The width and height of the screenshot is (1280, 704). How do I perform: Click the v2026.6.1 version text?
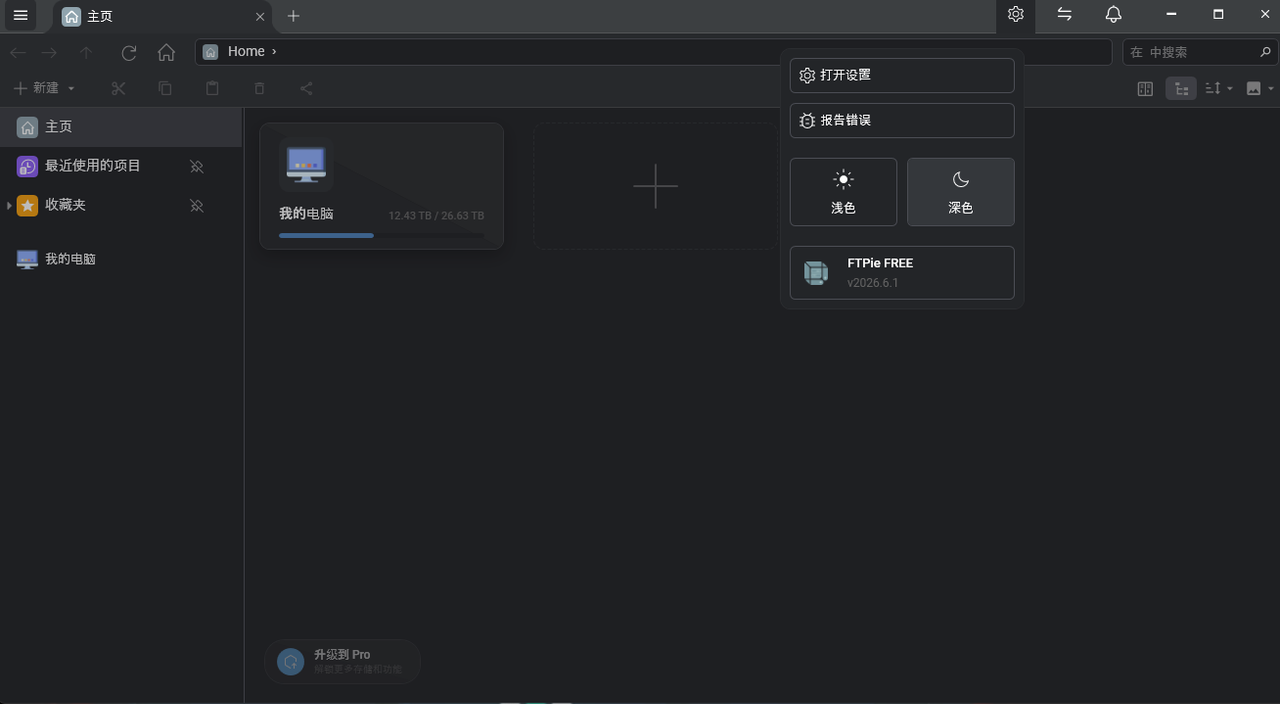click(873, 283)
